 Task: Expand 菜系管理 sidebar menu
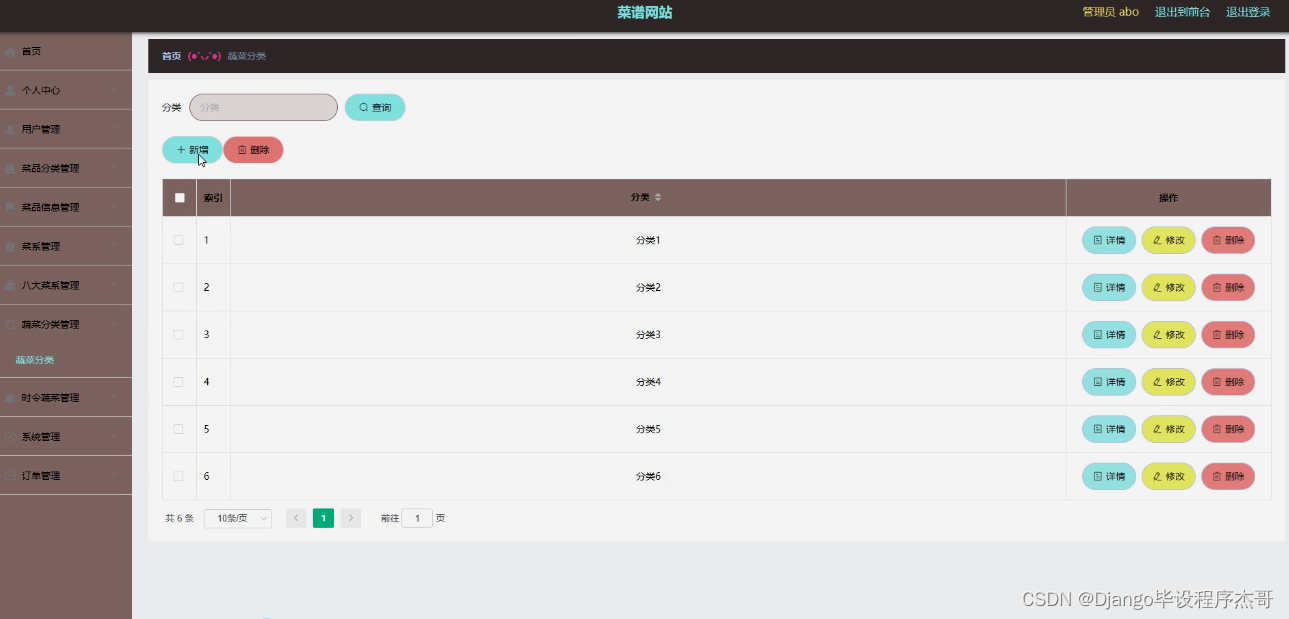point(65,246)
